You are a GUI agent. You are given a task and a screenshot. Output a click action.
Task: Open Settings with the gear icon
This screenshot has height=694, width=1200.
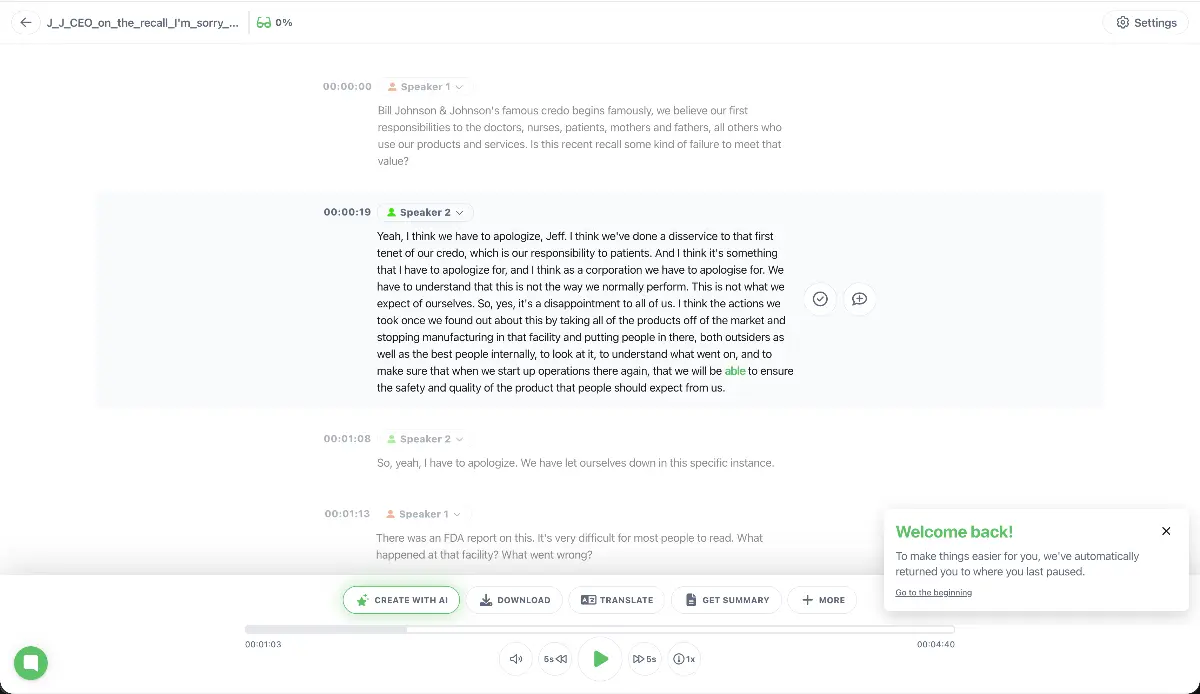coord(1146,22)
